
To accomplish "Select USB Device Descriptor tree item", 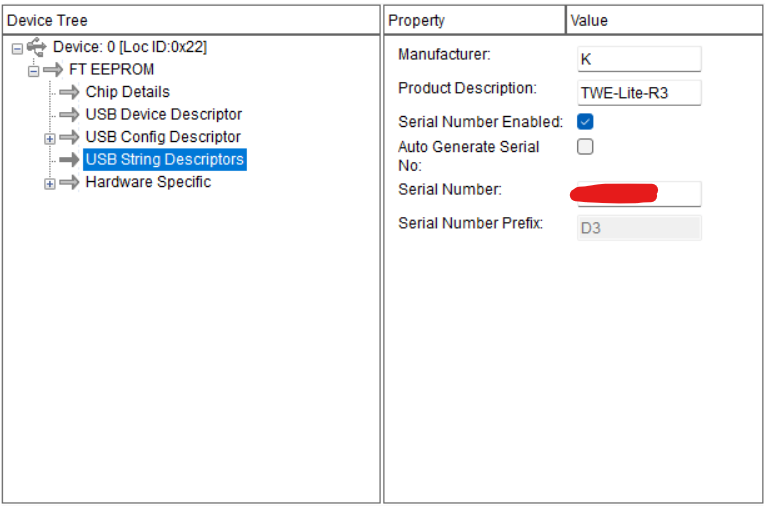I will pos(163,114).
